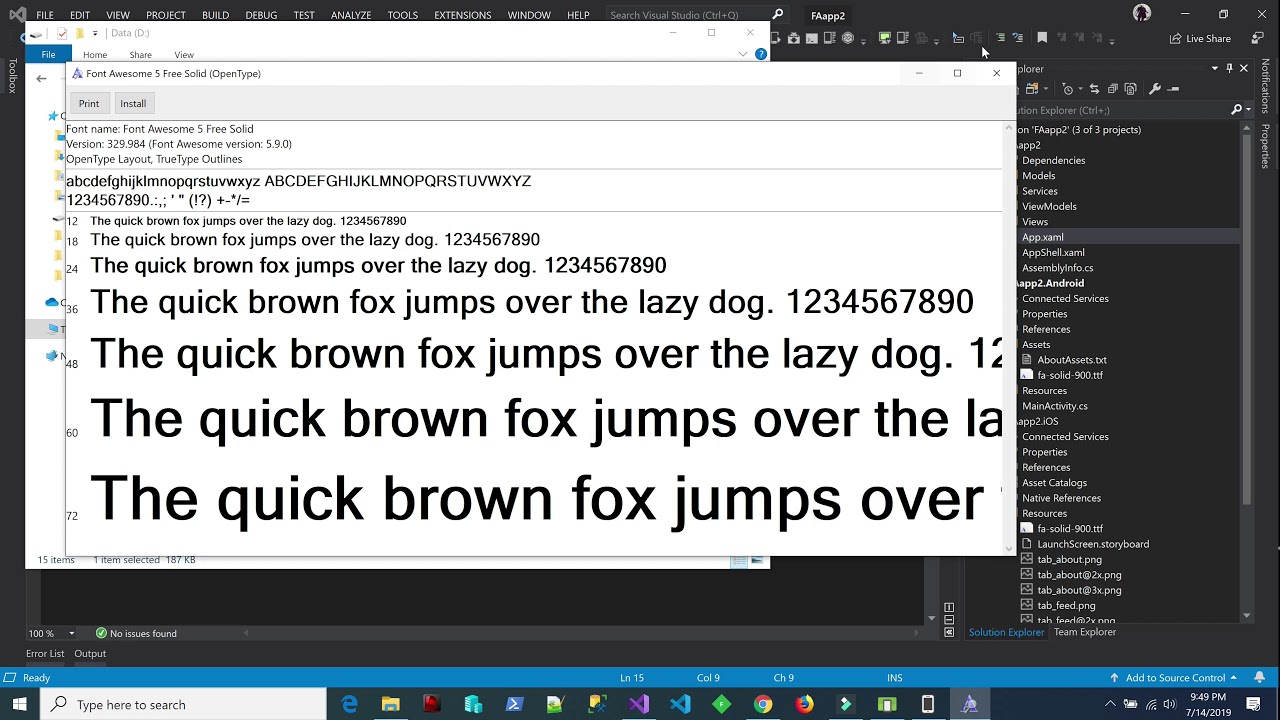Image resolution: width=1280 pixels, height=720 pixels.
Task: Click the account profile avatar
Action: [x=1142, y=13]
